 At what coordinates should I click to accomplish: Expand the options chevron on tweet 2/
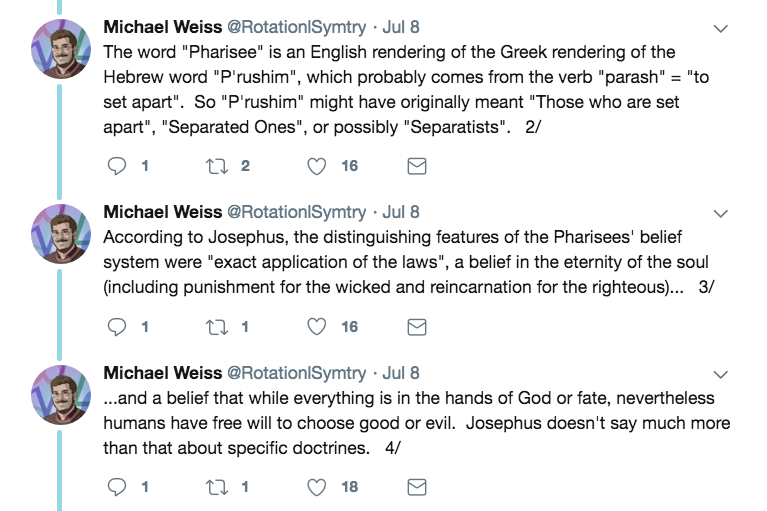(720, 29)
